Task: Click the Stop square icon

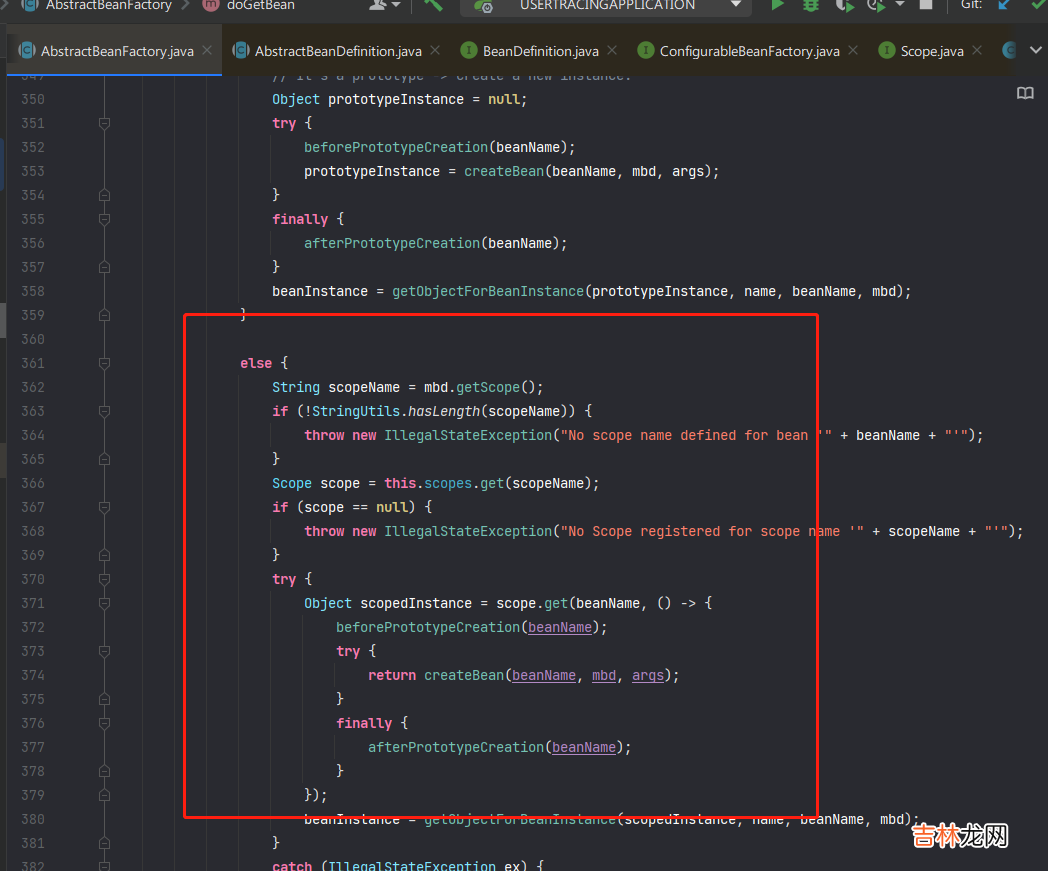Action: pos(926,5)
